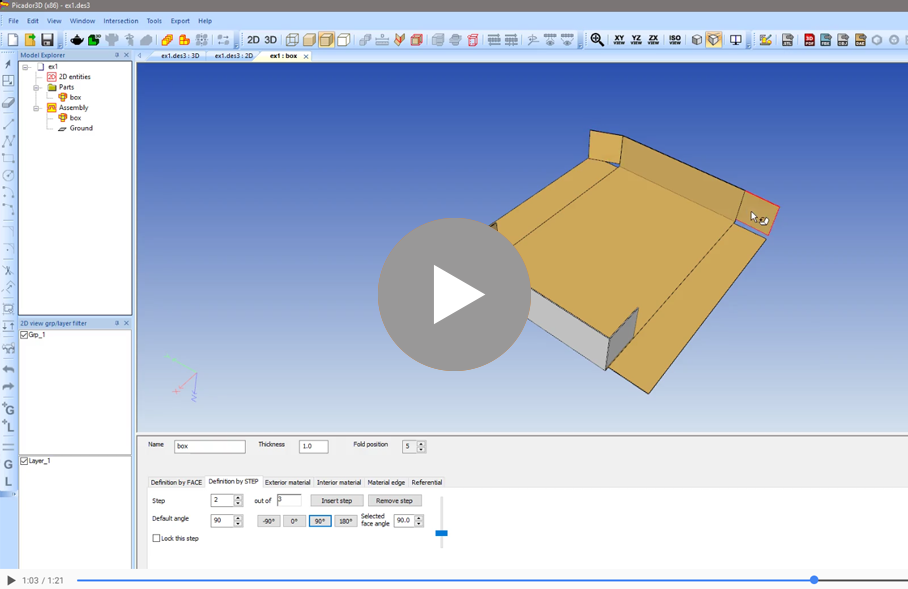
Task: Click the Open file icon with green arrow
Action: coord(30,39)
